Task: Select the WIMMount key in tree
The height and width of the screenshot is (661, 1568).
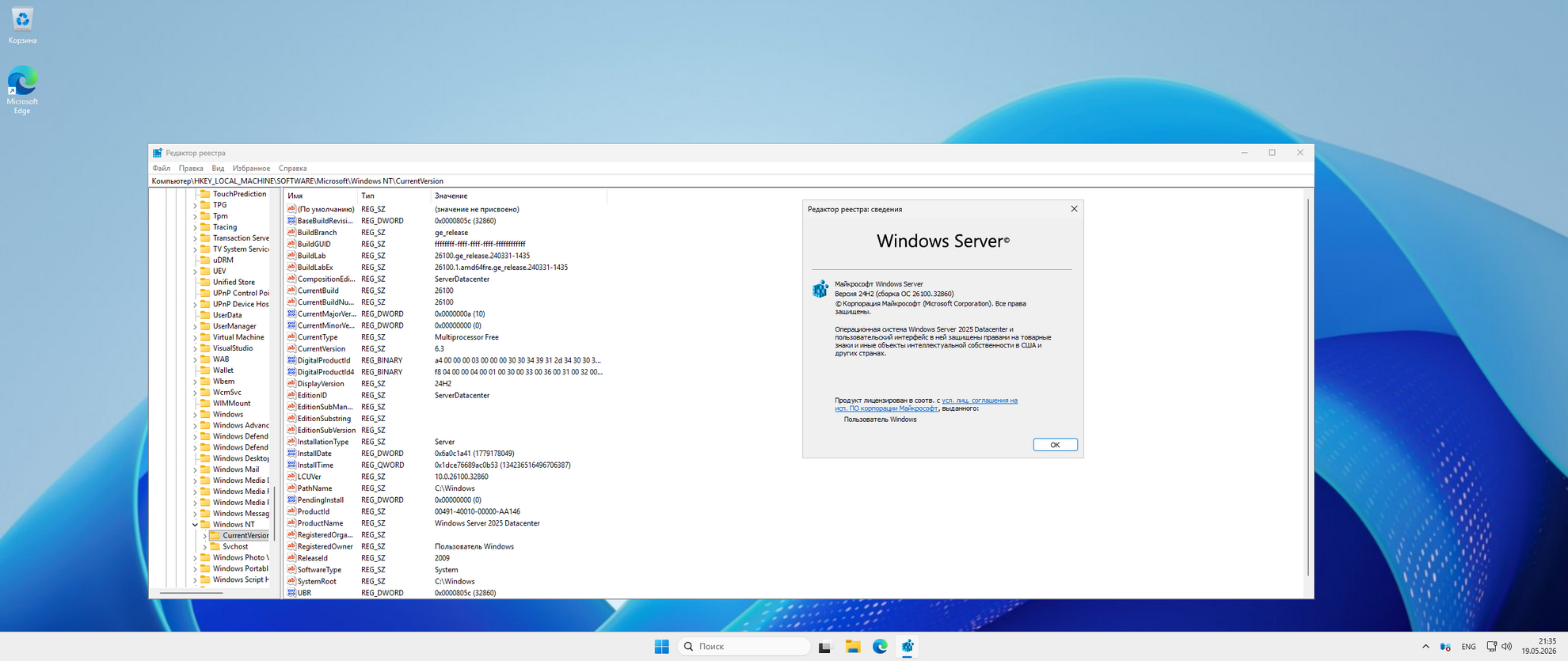Action: (x=231, y=404)
